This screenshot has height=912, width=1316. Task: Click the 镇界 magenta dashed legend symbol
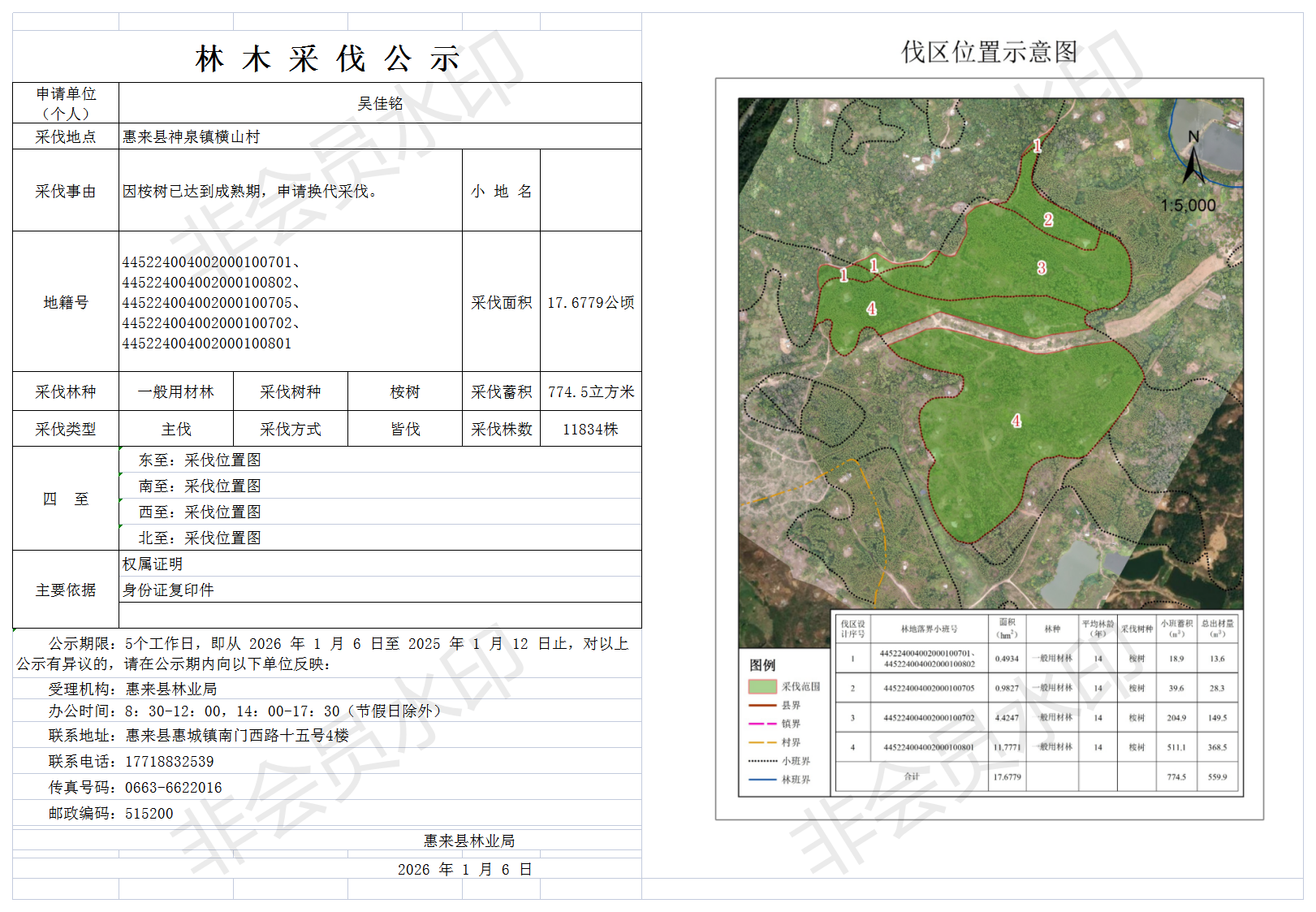point(762,724)
